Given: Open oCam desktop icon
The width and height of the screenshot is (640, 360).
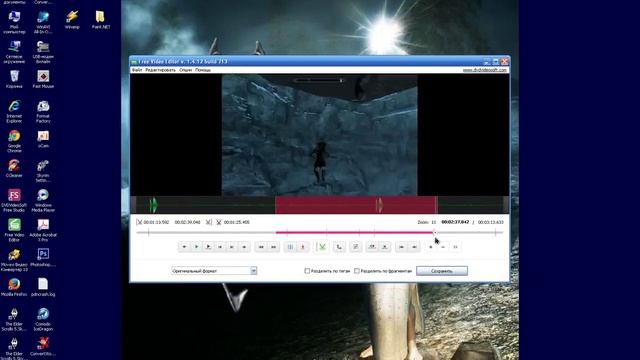Looking at the screenshot, I should (43, 139).
